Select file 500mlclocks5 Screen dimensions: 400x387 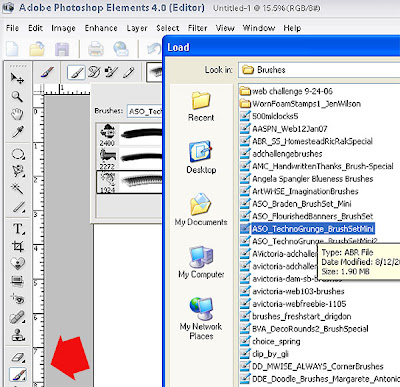tap(269, 116)
